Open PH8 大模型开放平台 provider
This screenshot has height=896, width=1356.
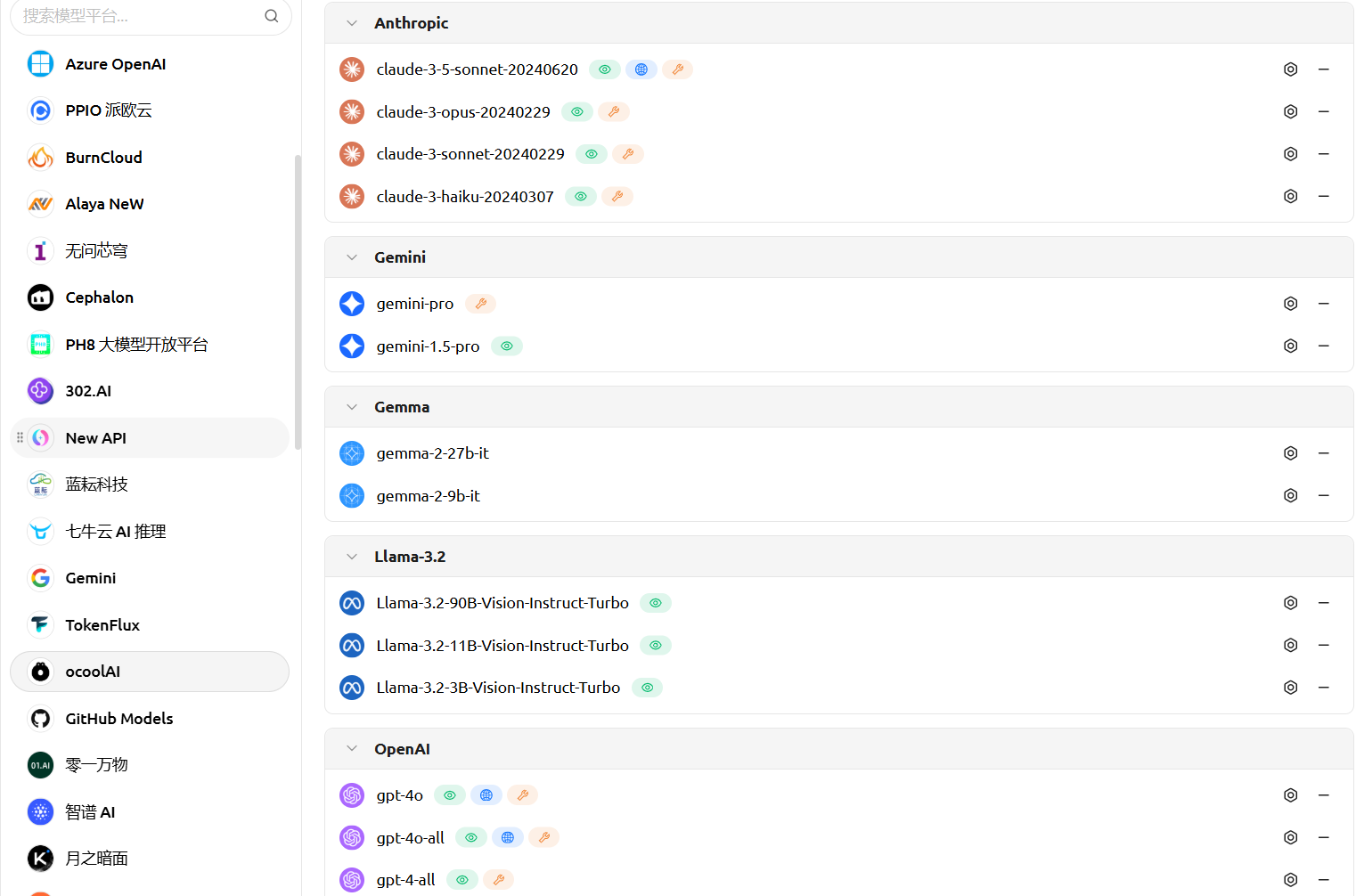point(150,345)
